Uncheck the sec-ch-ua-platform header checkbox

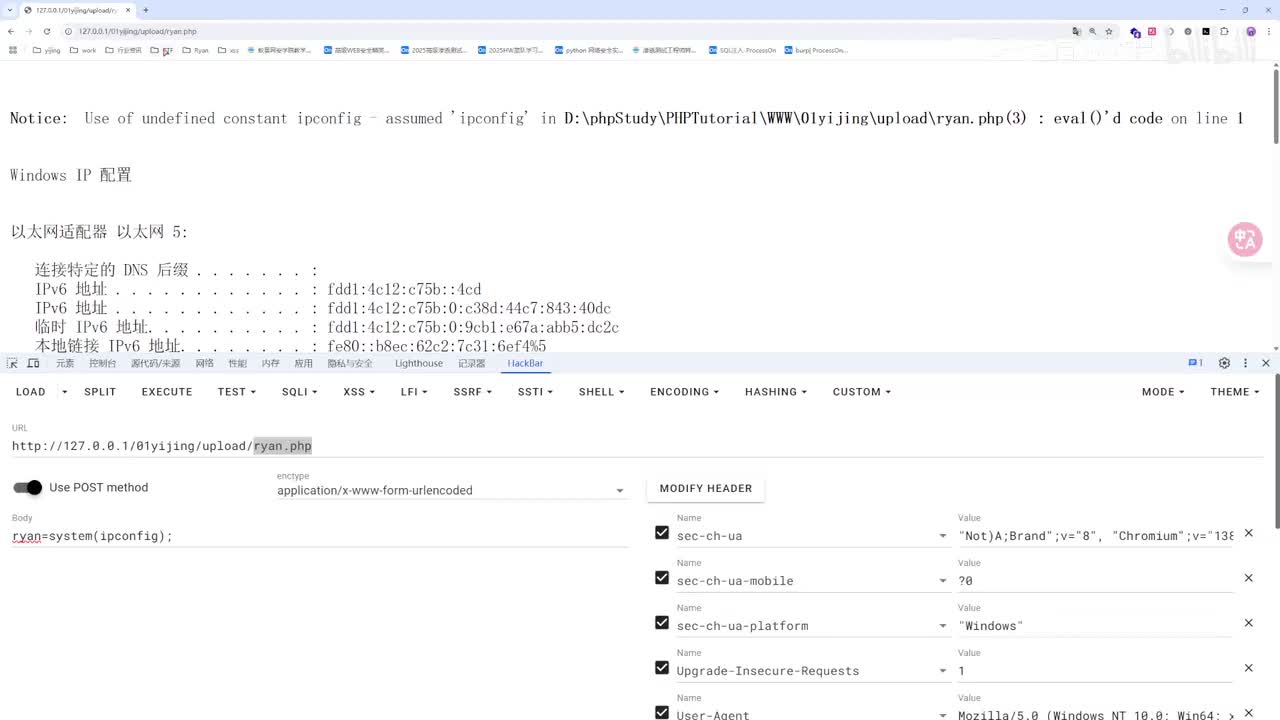click(662, 623)
